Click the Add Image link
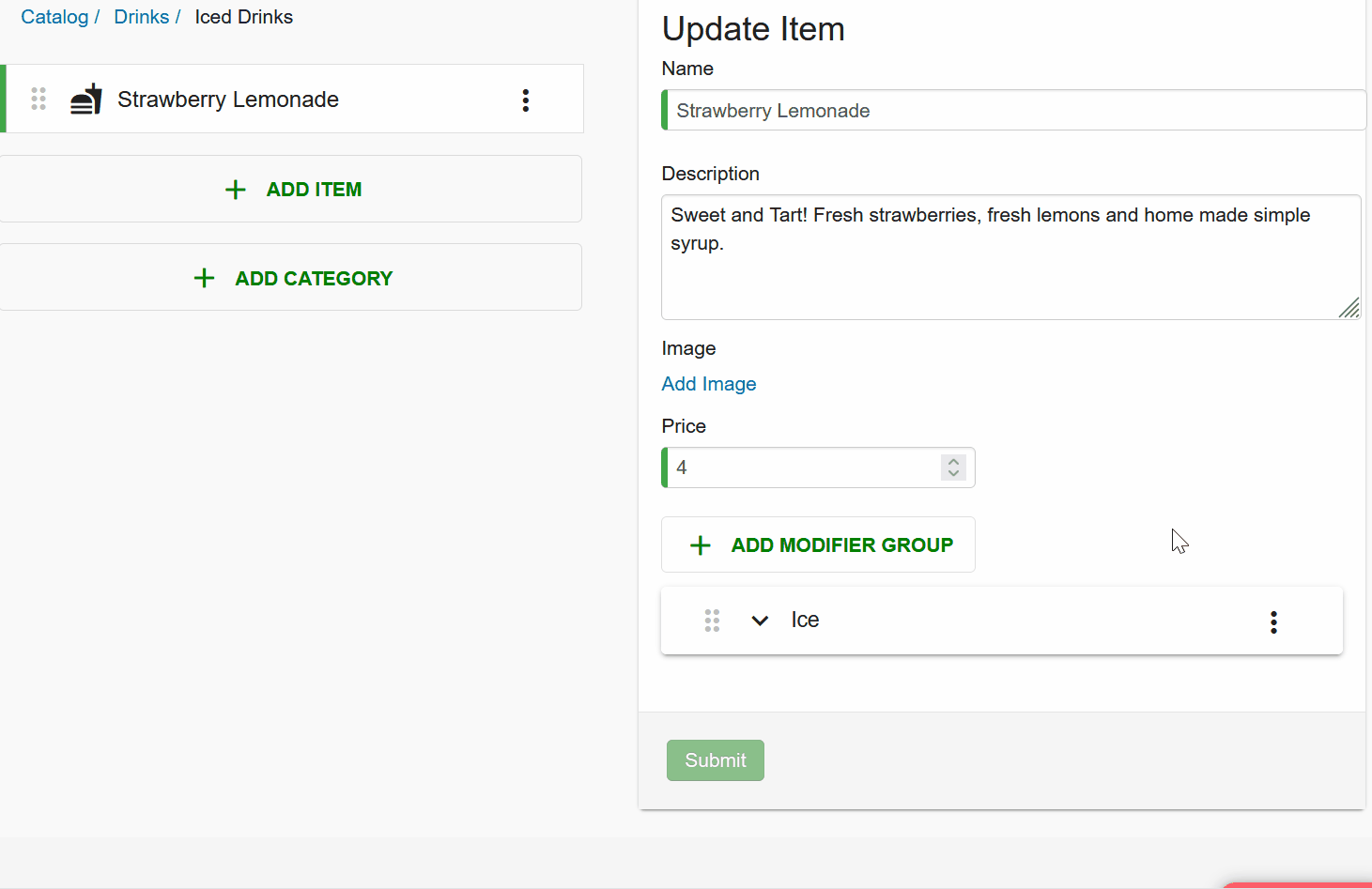The width and height of the screenshot is (1372, 889). [709, 384]
